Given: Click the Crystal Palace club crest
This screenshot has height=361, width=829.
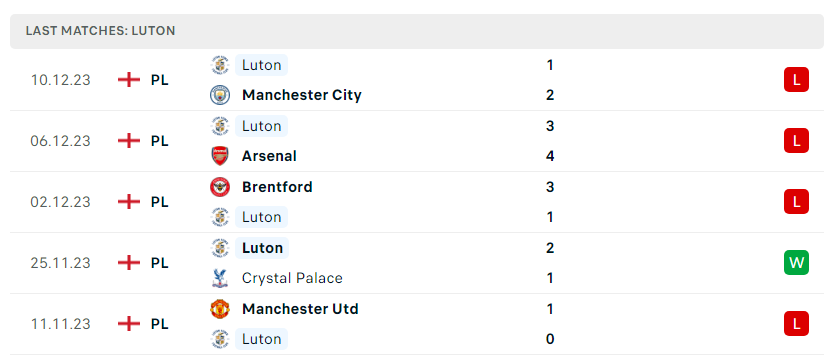Looking at the screenshot, I should (219, 278).
